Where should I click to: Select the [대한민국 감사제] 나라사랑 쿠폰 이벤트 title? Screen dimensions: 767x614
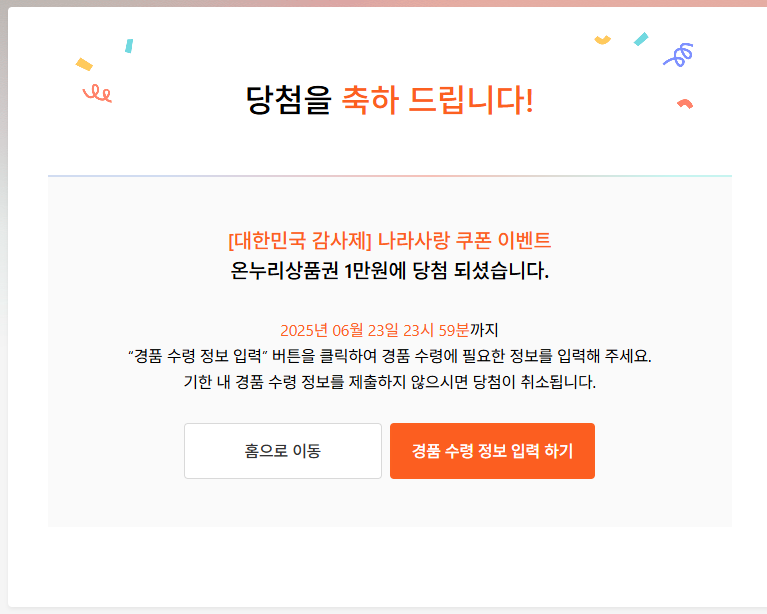pos(389,240)
